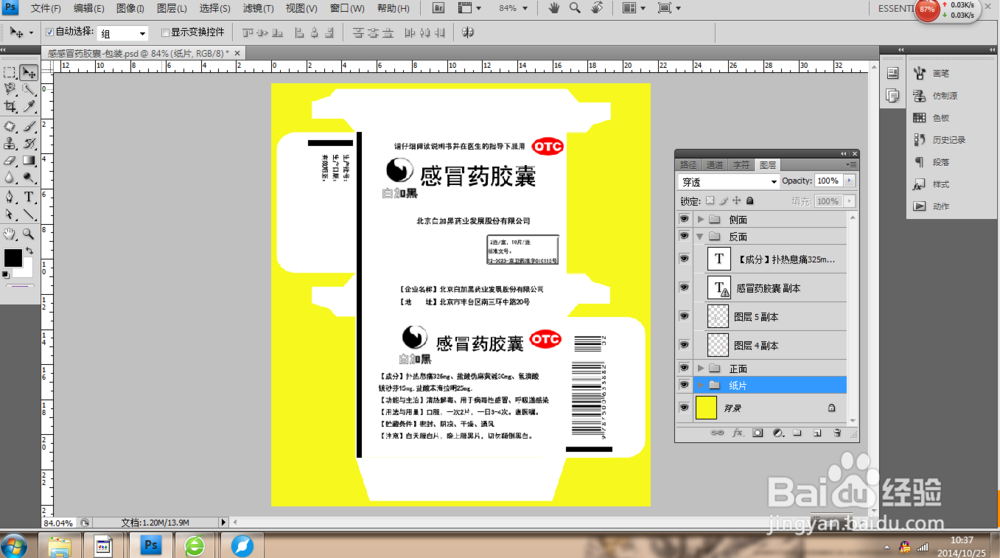Collapse the 反面 layer group
Image resolution: width=1000 pixels, height=558 pixels.
click(700, 237)
